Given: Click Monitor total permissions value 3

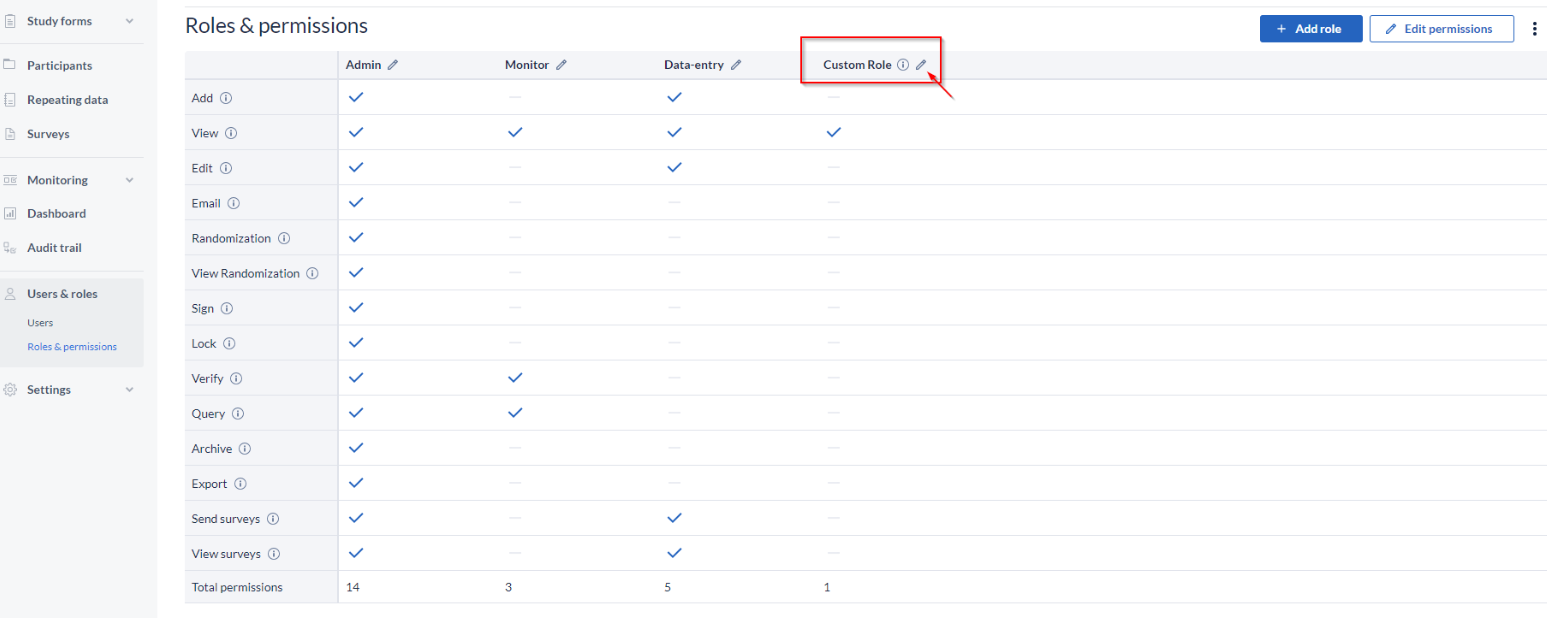Looking at the screenshot, I should [x=509, y=587].
